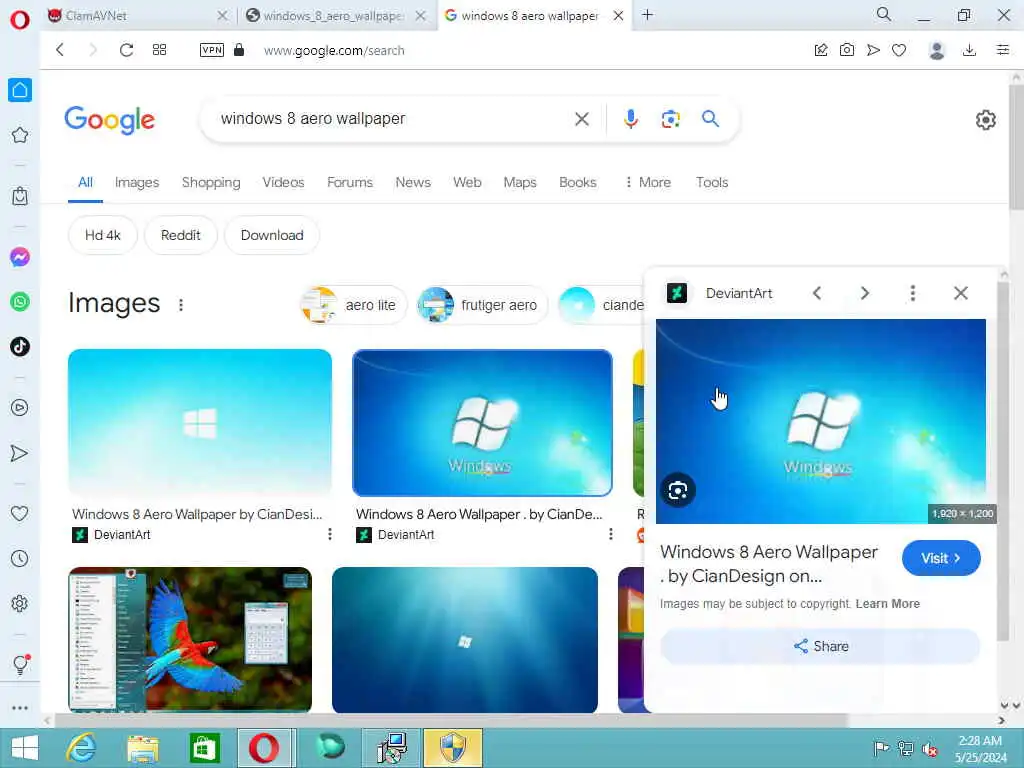Select the aero lite suggestion chip
The height and width of the screenshot is (768, 1024).
353,305
